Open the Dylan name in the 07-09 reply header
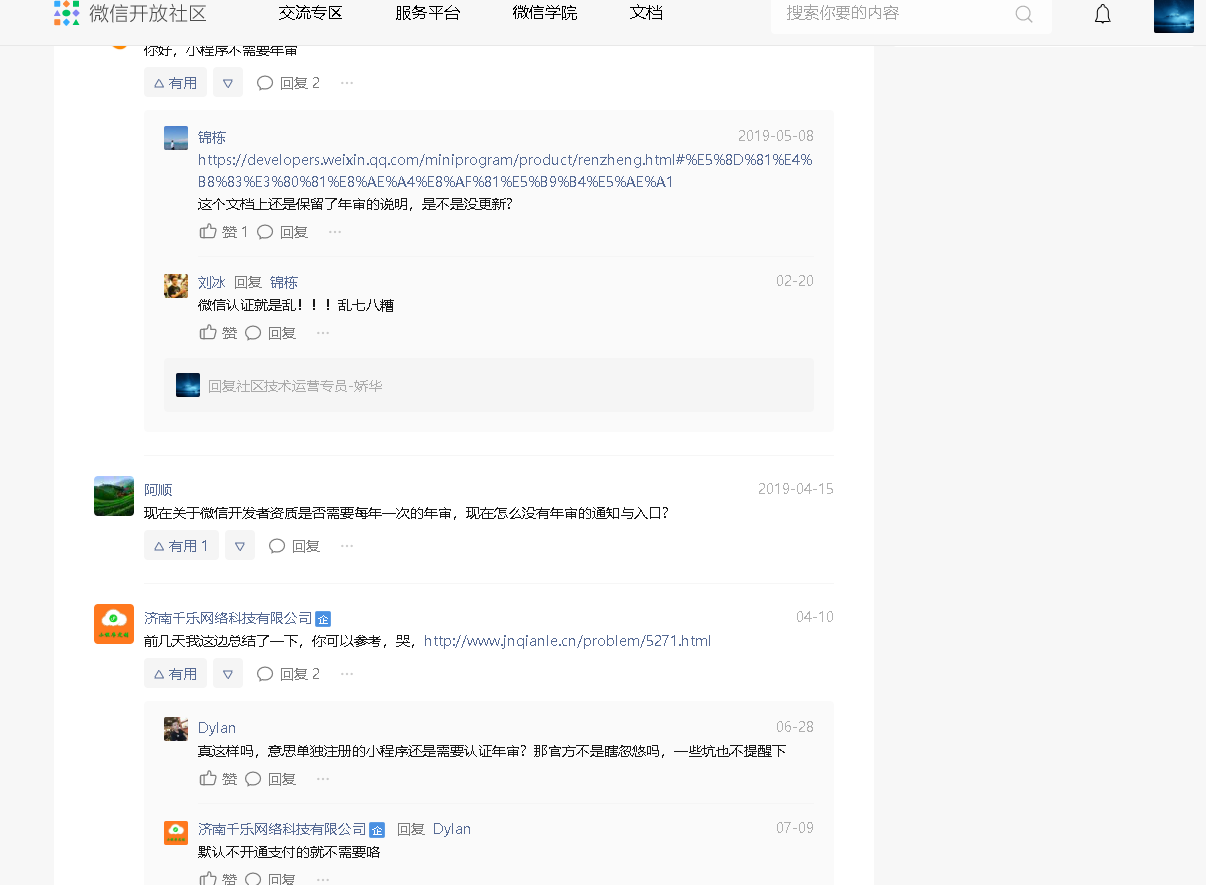 point(452,829)
